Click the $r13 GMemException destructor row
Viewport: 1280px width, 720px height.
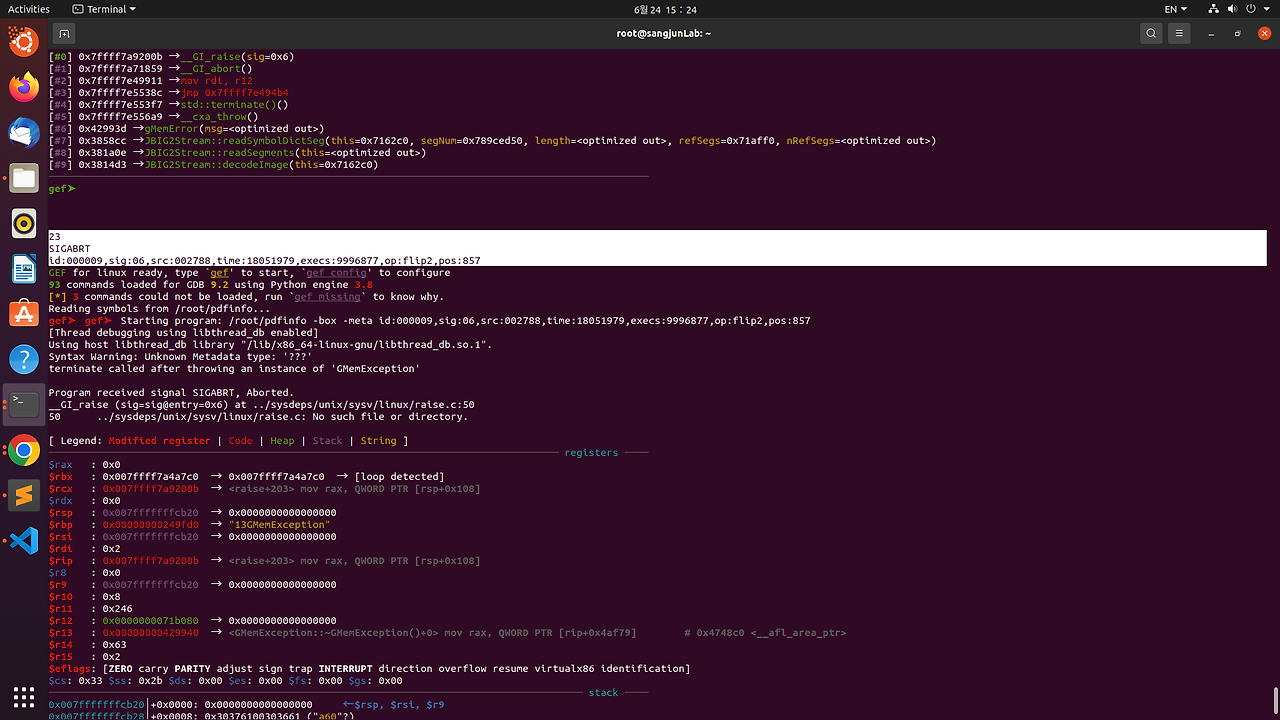[447, 632]
